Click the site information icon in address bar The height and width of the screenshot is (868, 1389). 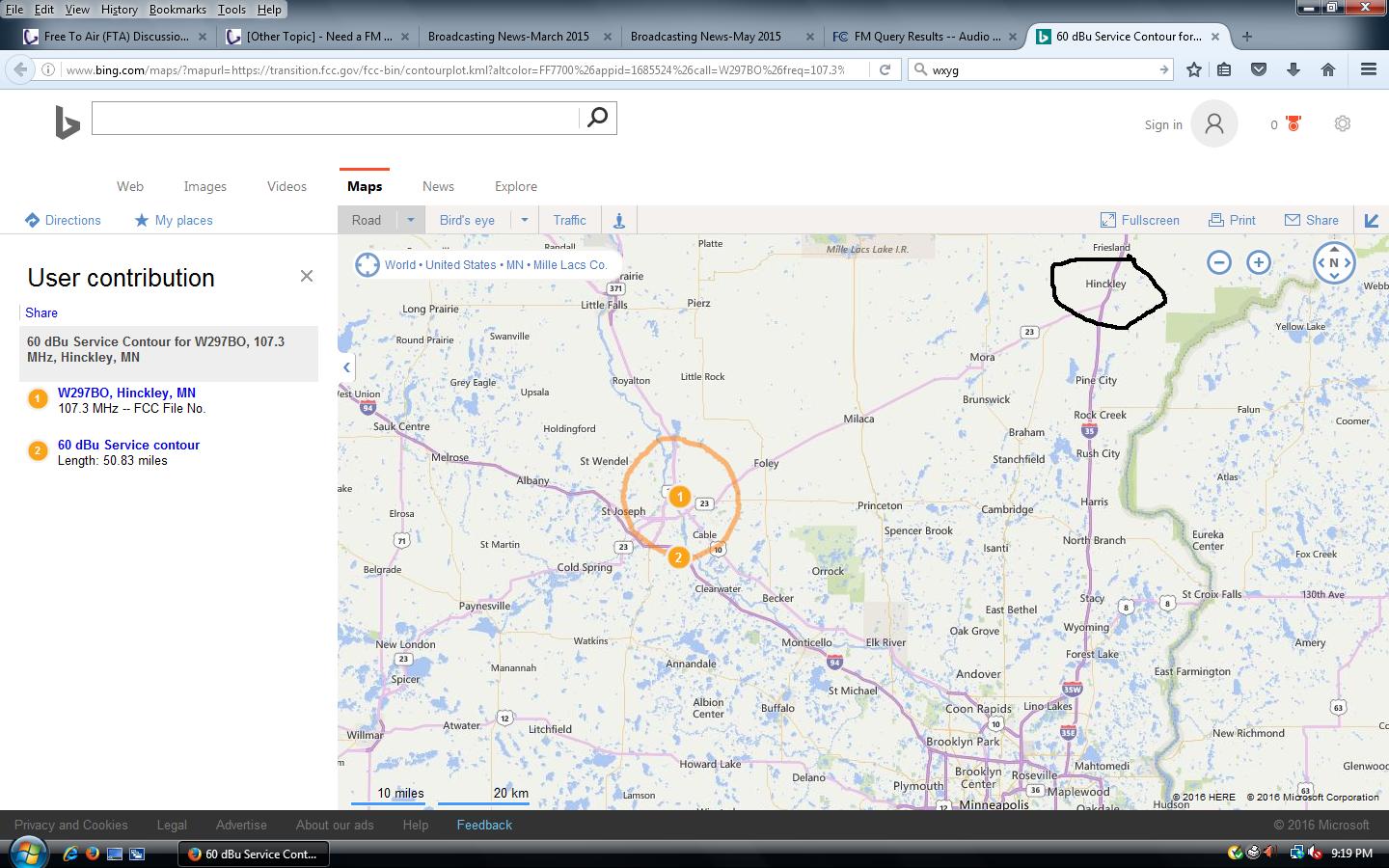[x=47, y=69]
